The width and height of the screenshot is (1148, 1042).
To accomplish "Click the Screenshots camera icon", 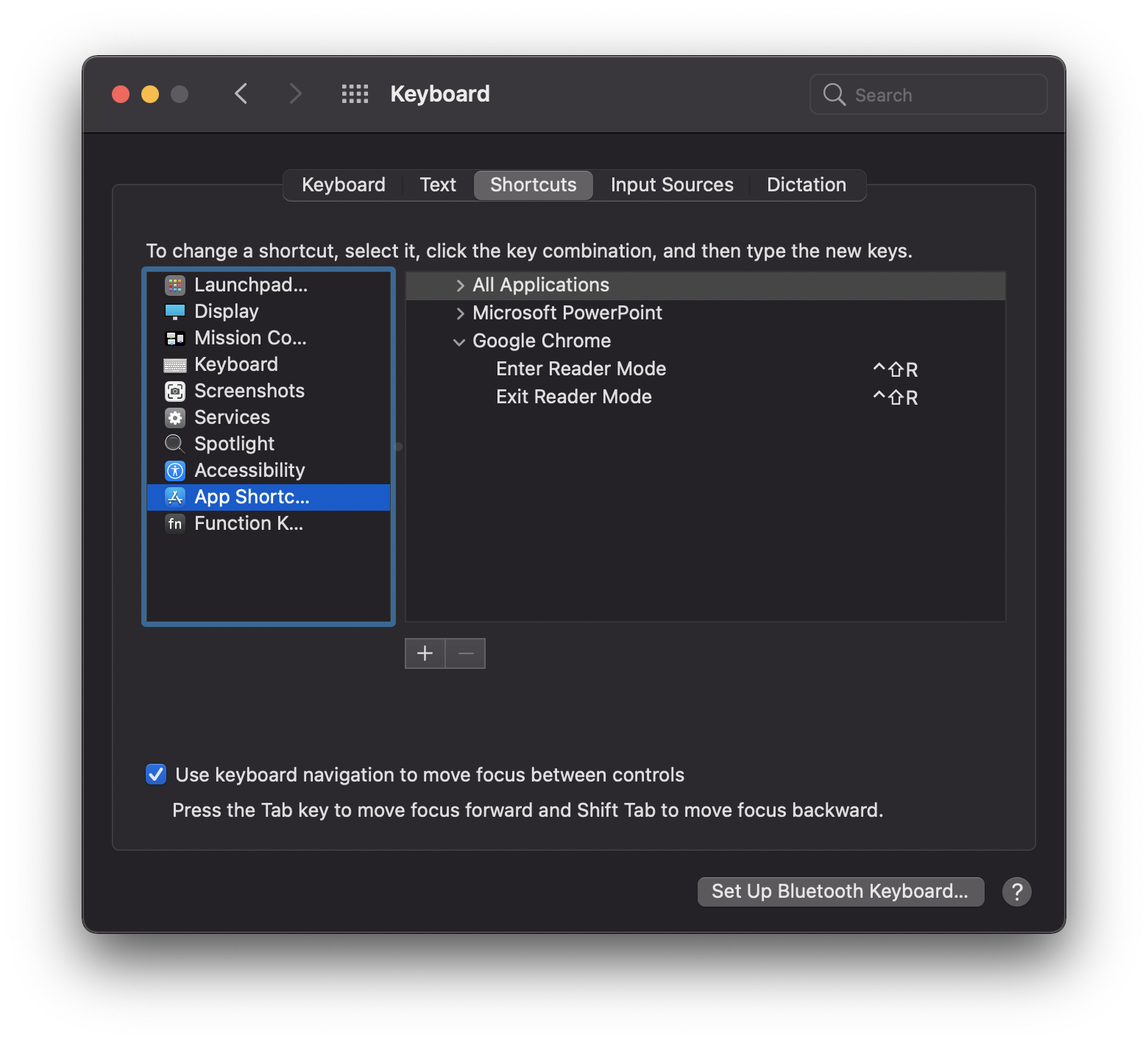I will (x=175, y=391).
